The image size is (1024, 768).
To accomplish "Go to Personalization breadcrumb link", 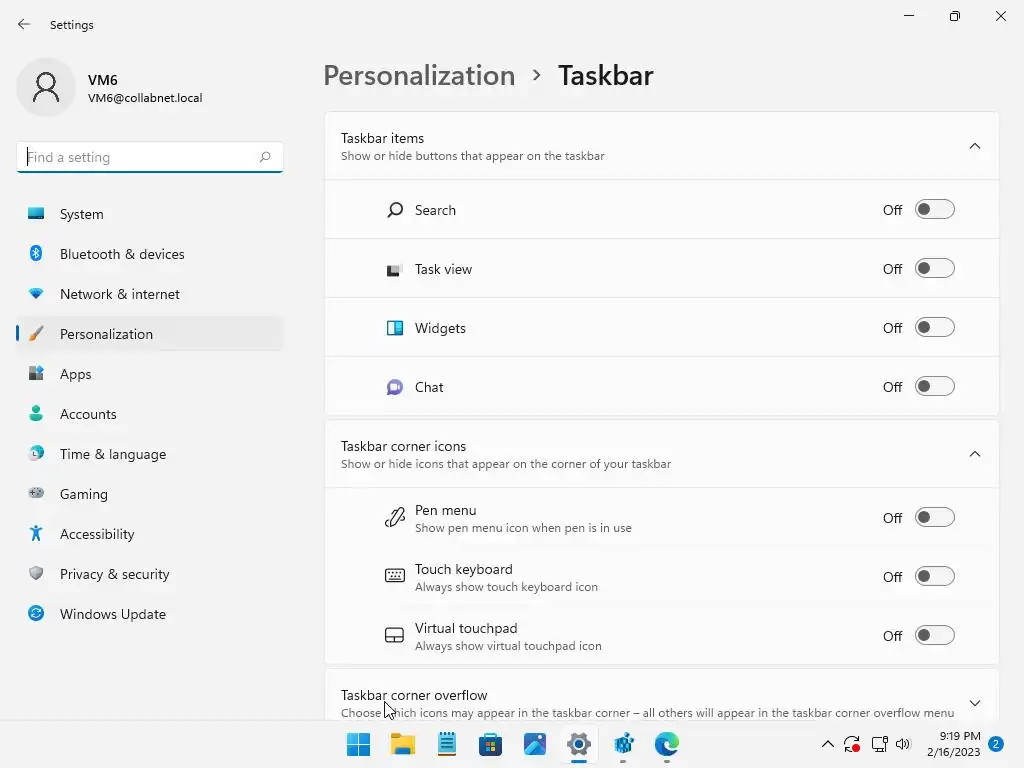I will coord(419,76).
